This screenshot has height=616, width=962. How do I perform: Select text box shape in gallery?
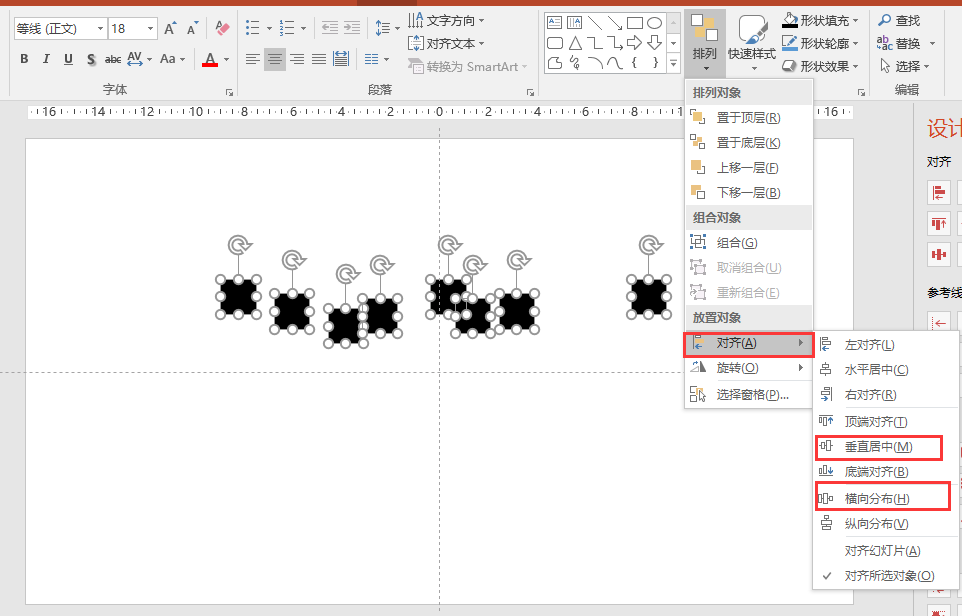(555, 23)
